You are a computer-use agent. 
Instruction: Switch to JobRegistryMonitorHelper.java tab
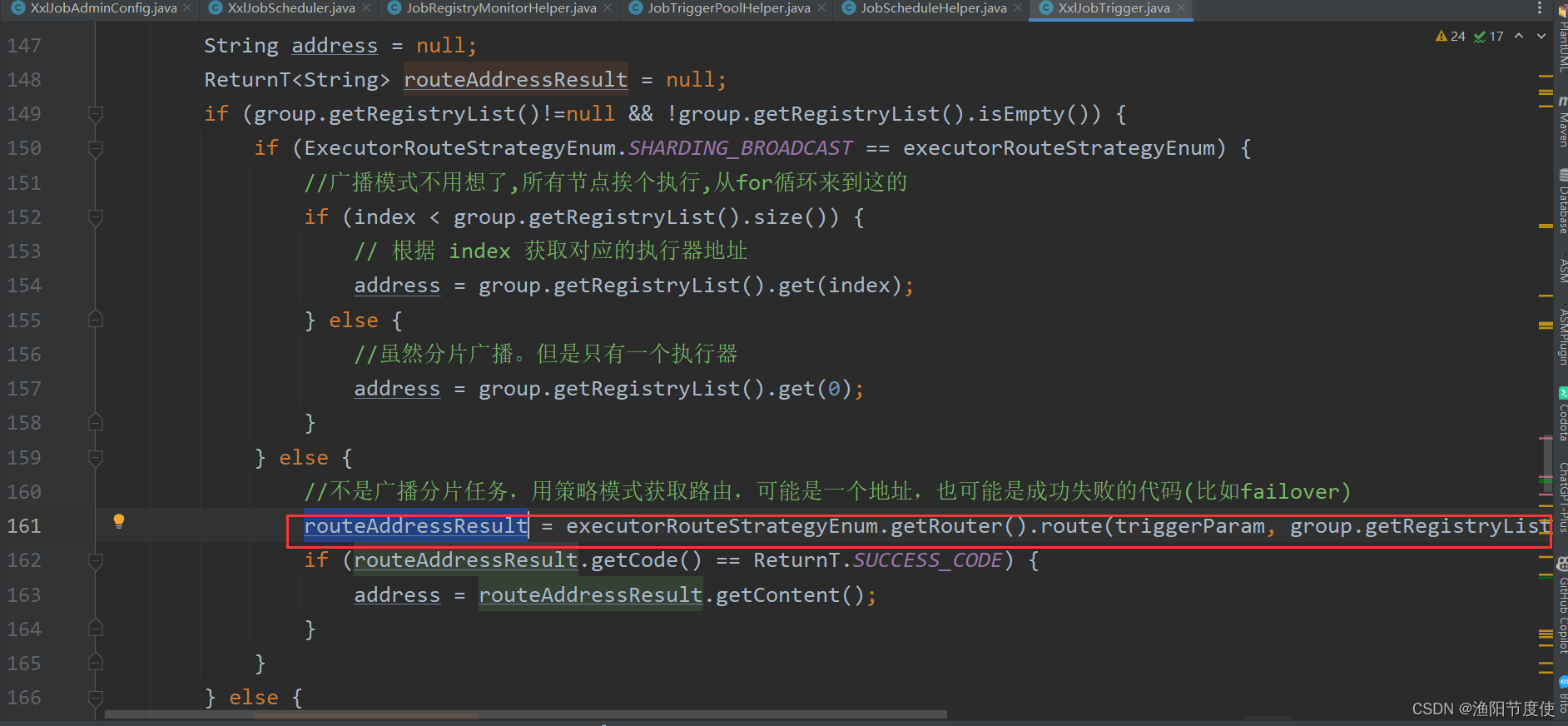[x=501, y=7]
